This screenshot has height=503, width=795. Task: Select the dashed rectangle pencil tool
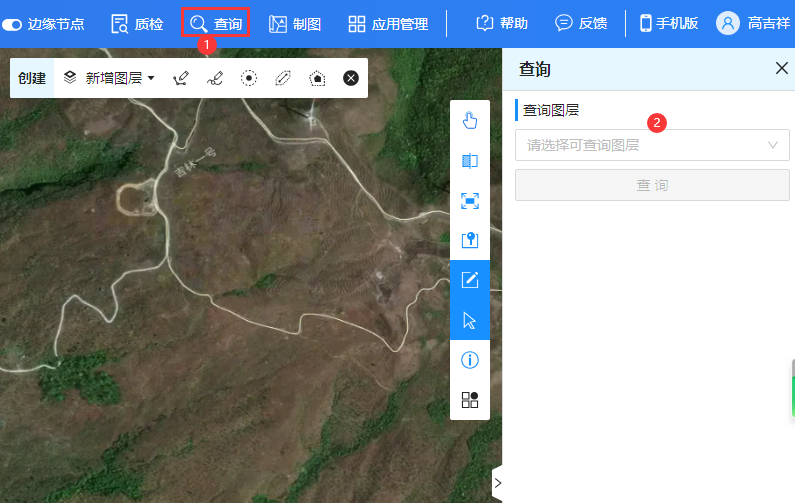pyautogui.click(x=282, y=78)
